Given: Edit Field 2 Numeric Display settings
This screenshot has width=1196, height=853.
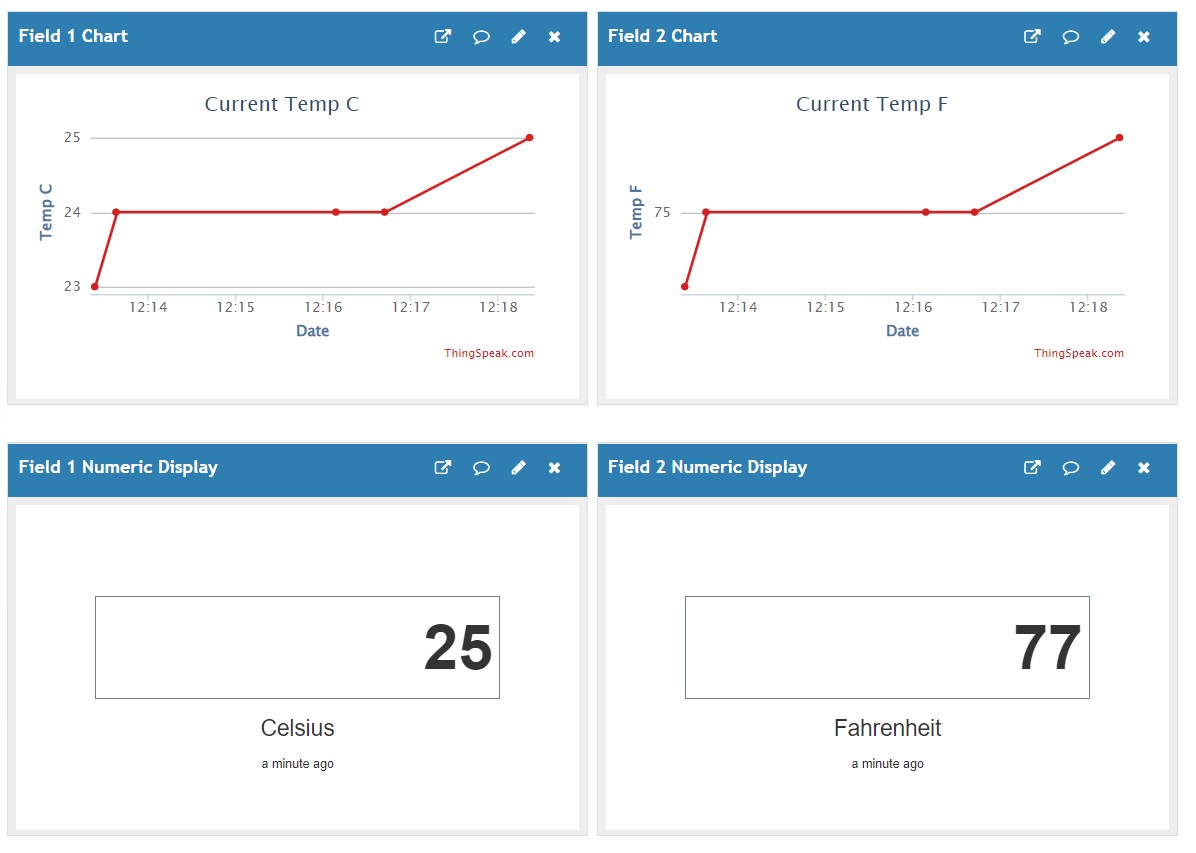Looking at the screenshot, I should coord(1107,468).
